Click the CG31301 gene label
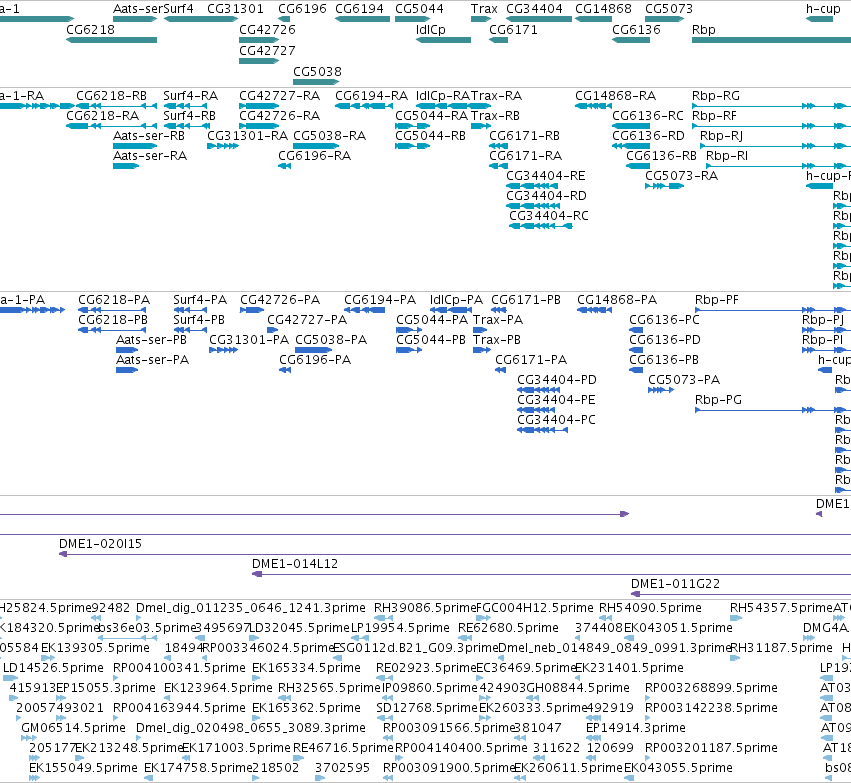Viewport: 851px width, 783px height. click(235, 9)
